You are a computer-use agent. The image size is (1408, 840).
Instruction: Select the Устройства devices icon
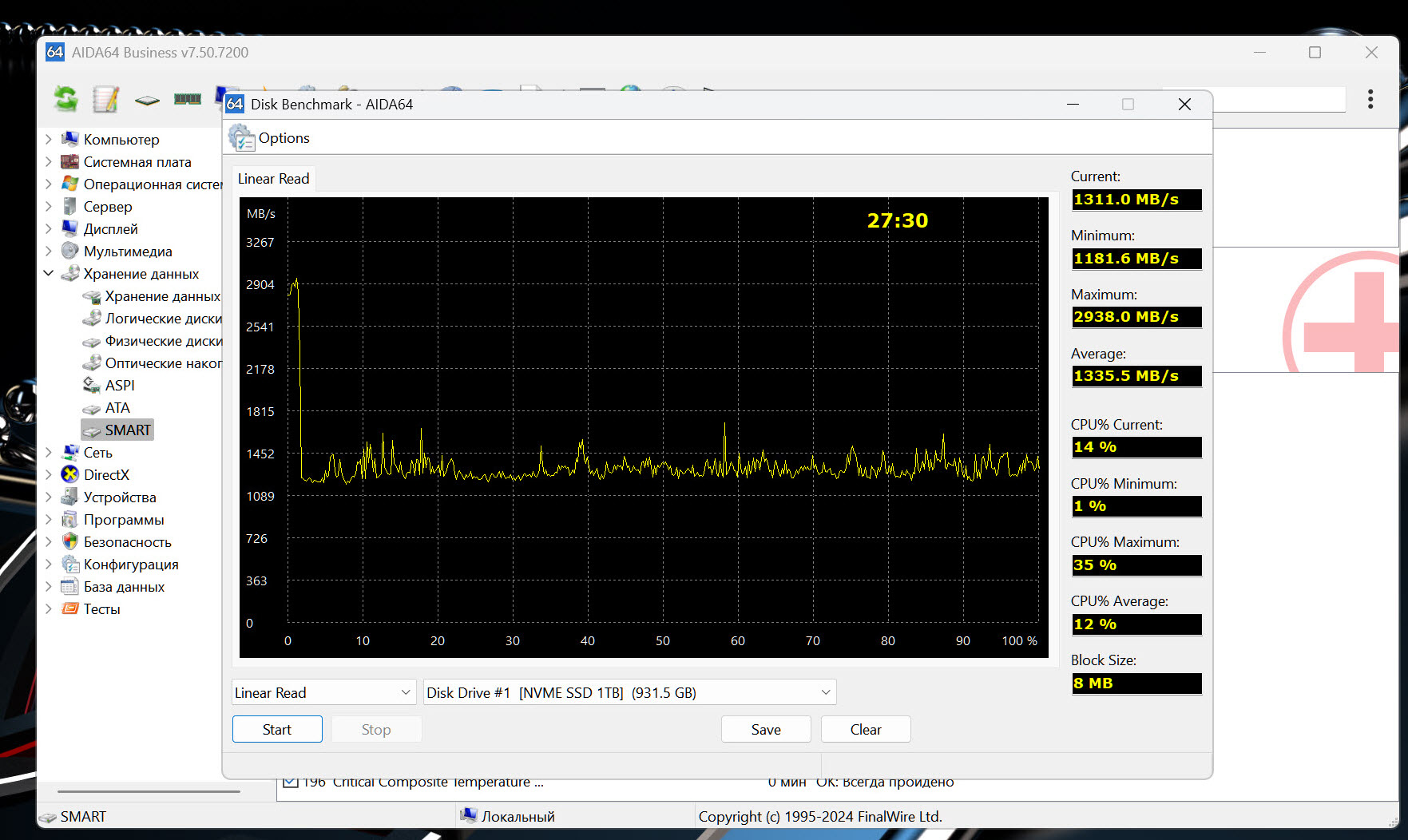point(70,497)
